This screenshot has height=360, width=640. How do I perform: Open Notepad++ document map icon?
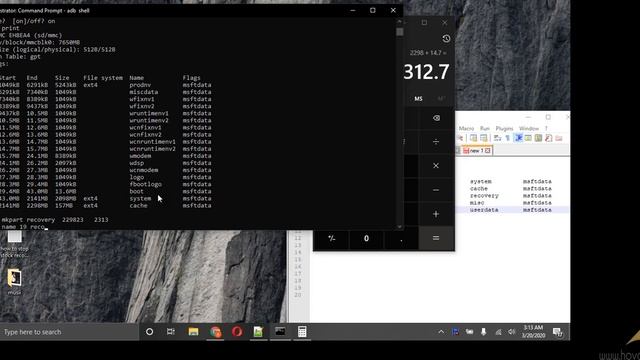(538, 138)
